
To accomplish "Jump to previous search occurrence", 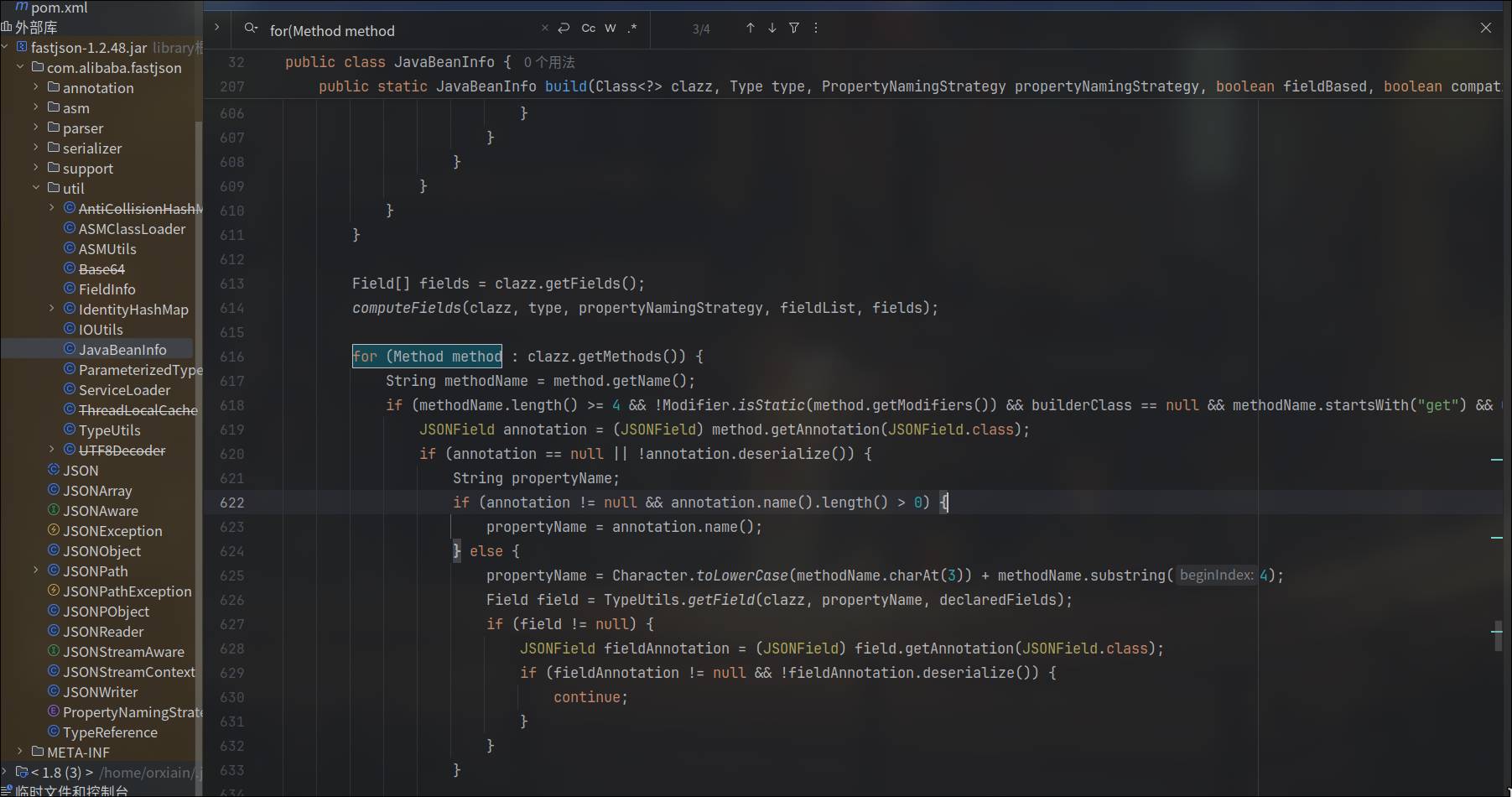I will pyautogui.click(x=750, y=29).
